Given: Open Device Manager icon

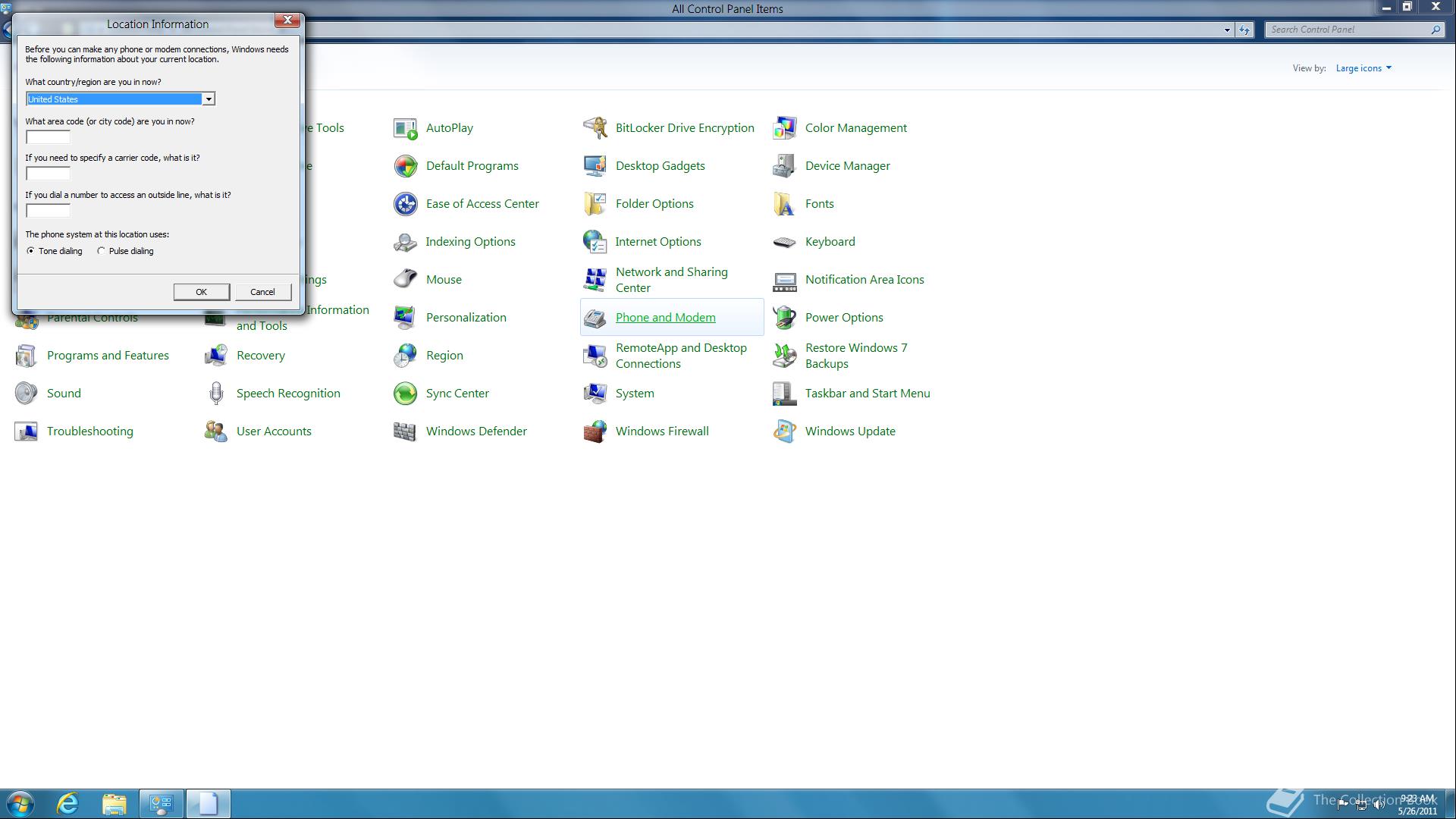Looking at the screenshot, I should (785, 166).
